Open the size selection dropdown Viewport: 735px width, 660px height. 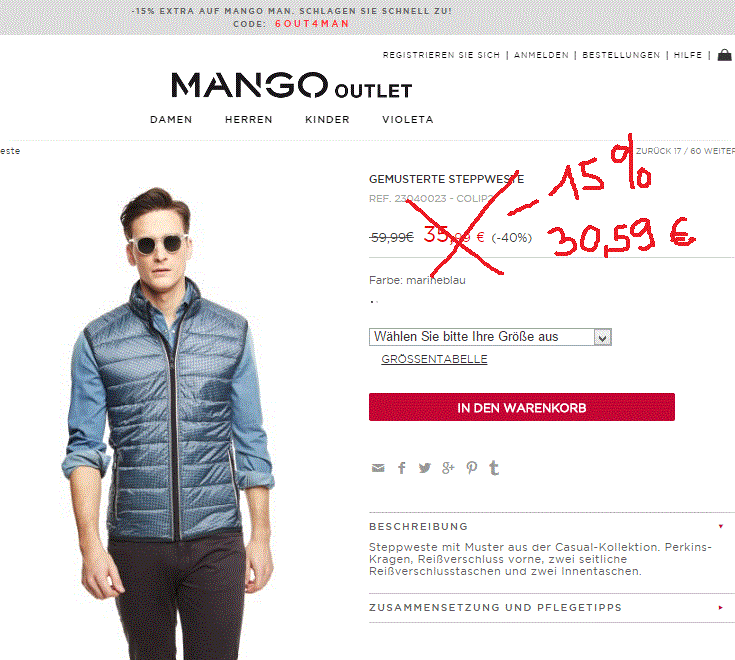(x=490, y=337)
